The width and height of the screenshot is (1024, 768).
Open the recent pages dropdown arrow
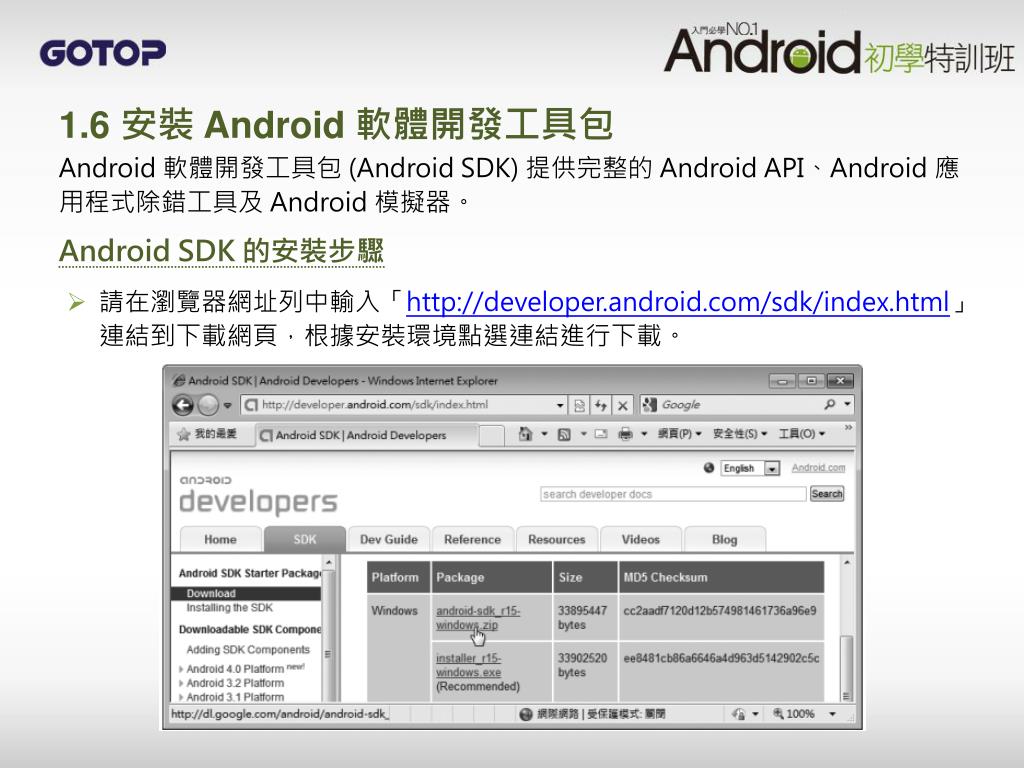(x=227, y=406)
